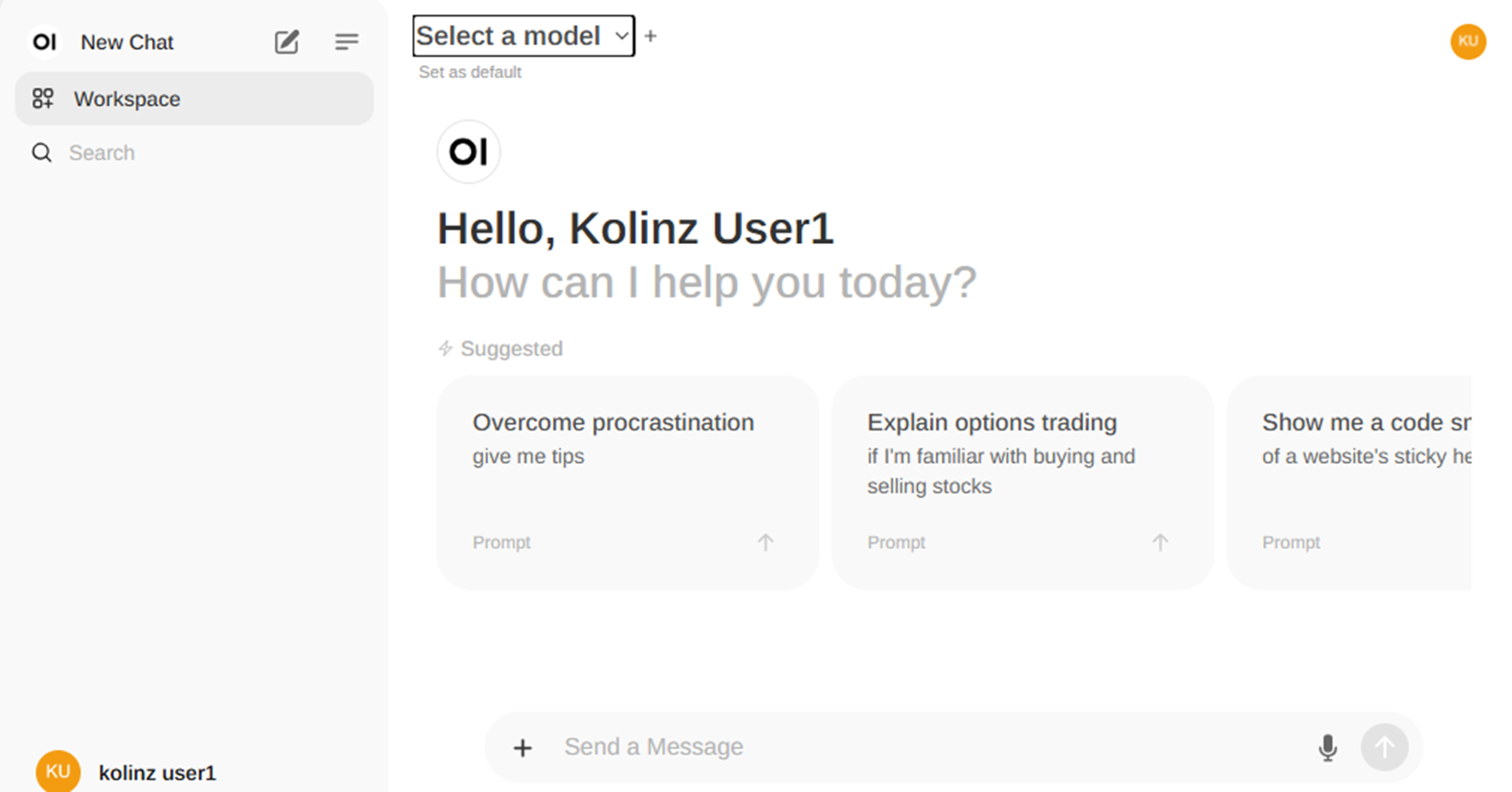Viewport: 1512px width, 792px height.
Task: Open the top-right KU profile avatar
Action: click(1468, 41)
